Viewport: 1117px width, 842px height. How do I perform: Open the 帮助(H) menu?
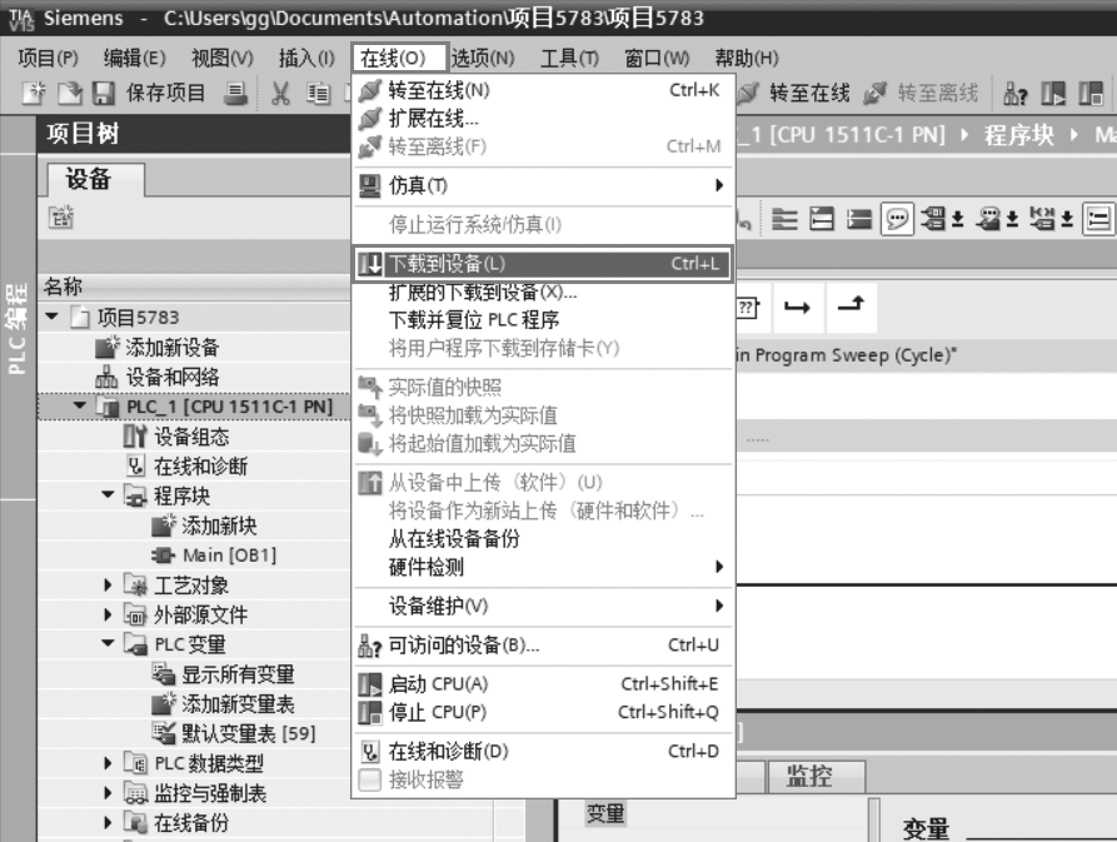click(x=747, y=58)
